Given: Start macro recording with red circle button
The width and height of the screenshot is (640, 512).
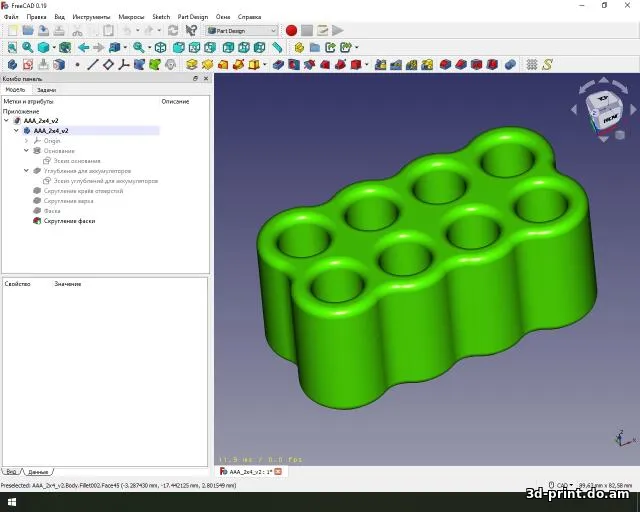Looking at the screenshot, I should [291, 31].
